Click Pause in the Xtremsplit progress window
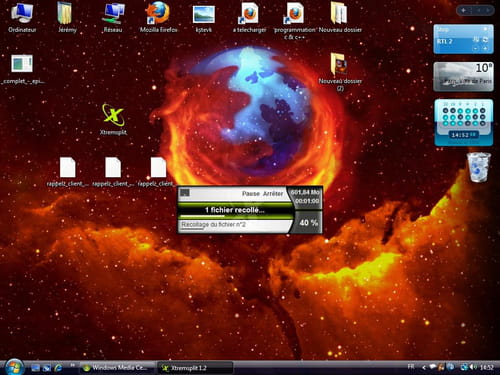 (x=251, y=194)
